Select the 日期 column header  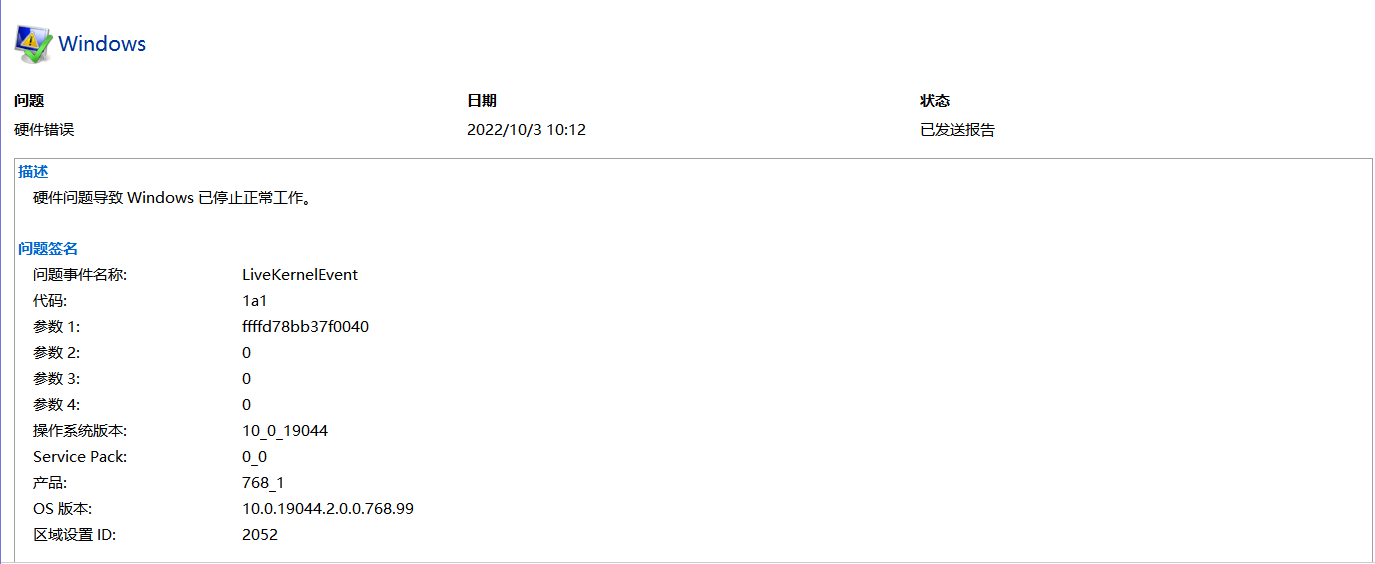(482, 101)
